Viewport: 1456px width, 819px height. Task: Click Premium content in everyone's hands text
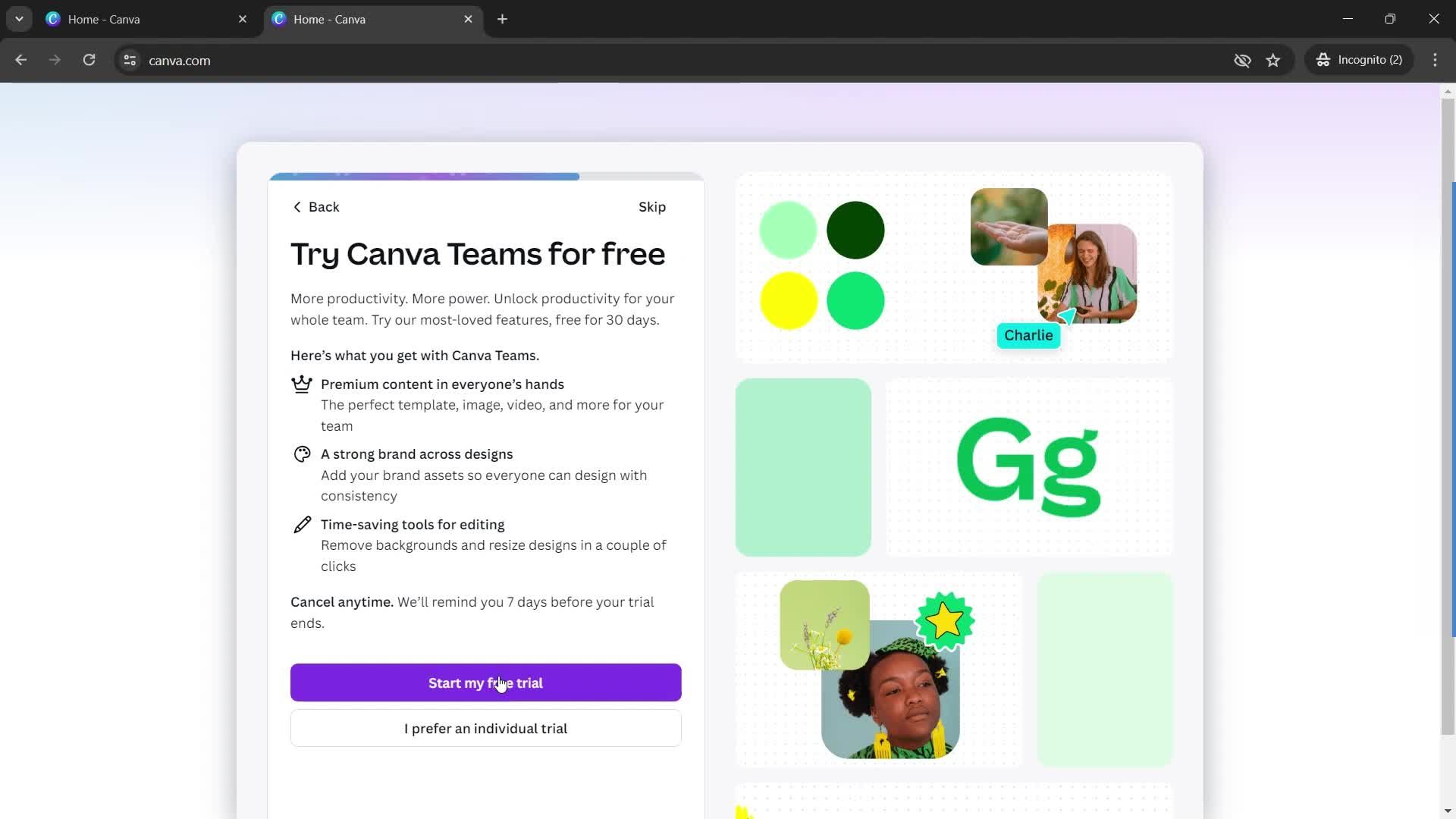pyautogui.click(x=442, y=384)
